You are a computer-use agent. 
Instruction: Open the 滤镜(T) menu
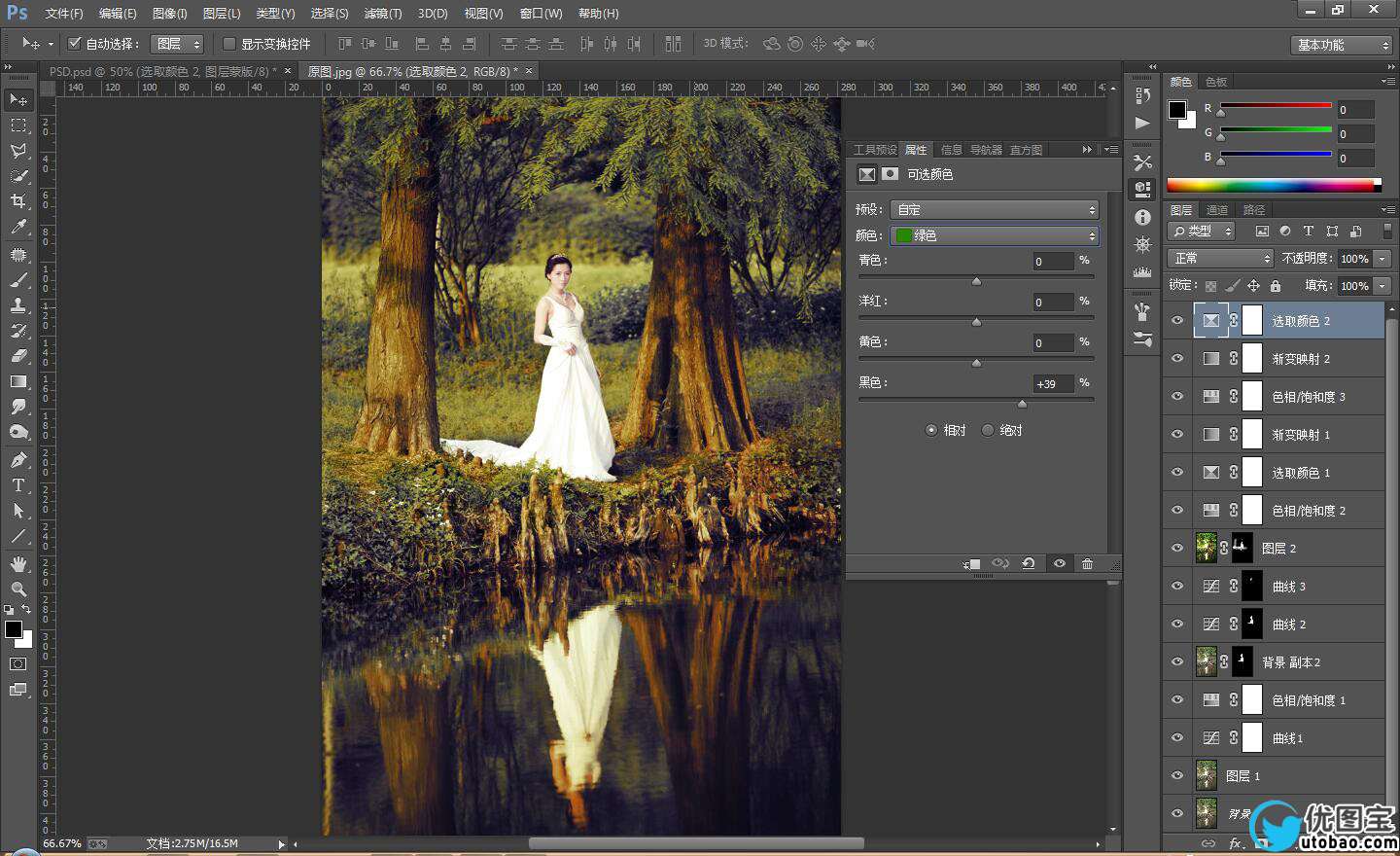point(382,14)
